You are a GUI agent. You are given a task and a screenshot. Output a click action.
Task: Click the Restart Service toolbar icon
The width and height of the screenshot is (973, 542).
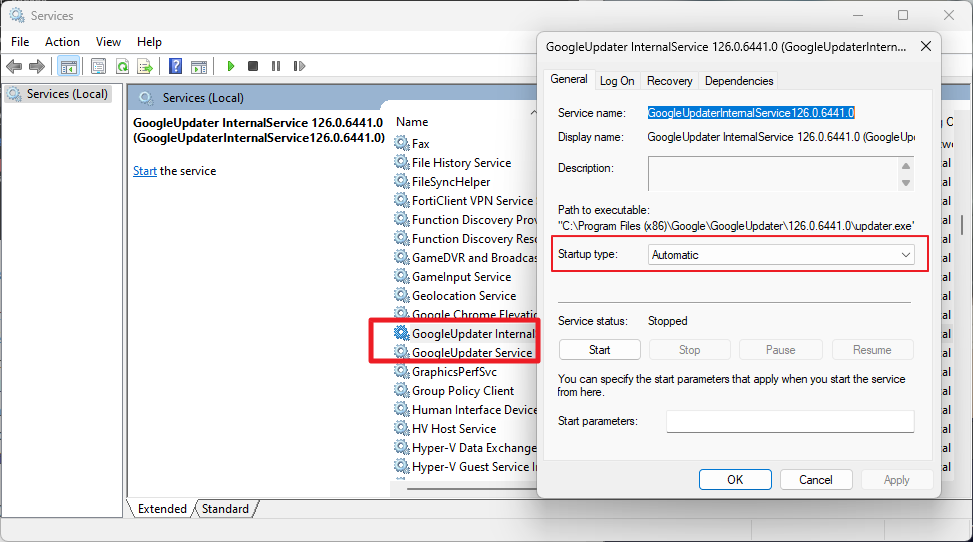(x=299, y=66)
